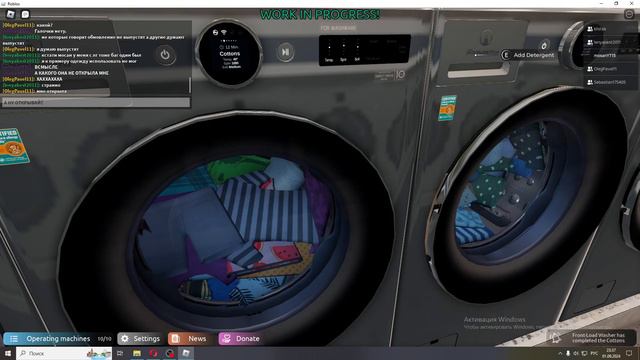Select player OlegPavel11 in player list

pos(605,69)
